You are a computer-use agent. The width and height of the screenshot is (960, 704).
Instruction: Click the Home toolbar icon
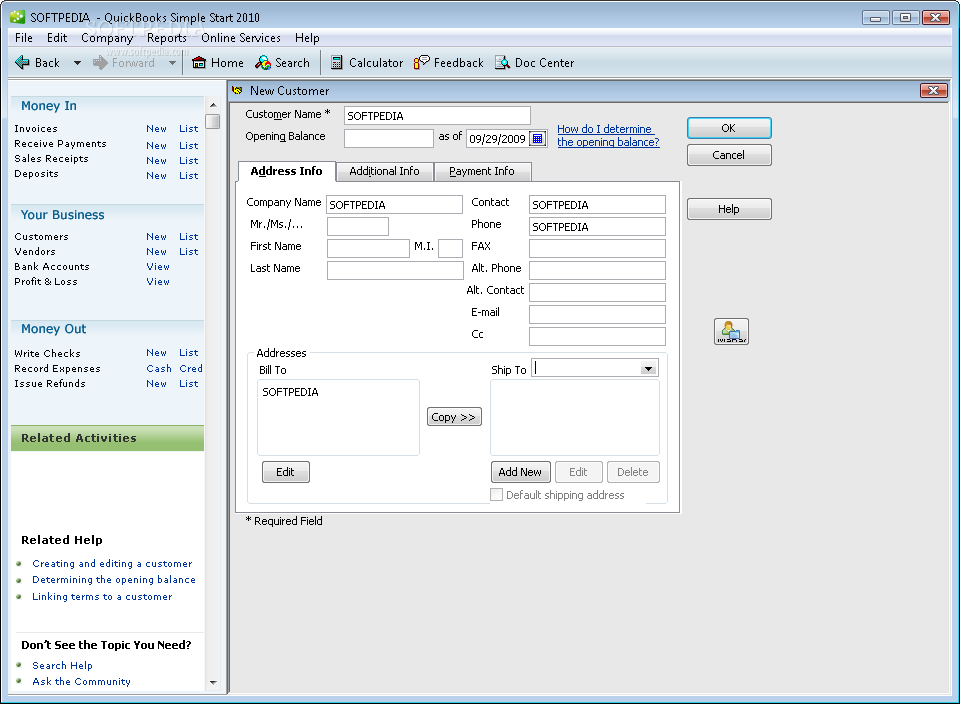(x=198, y=62)
